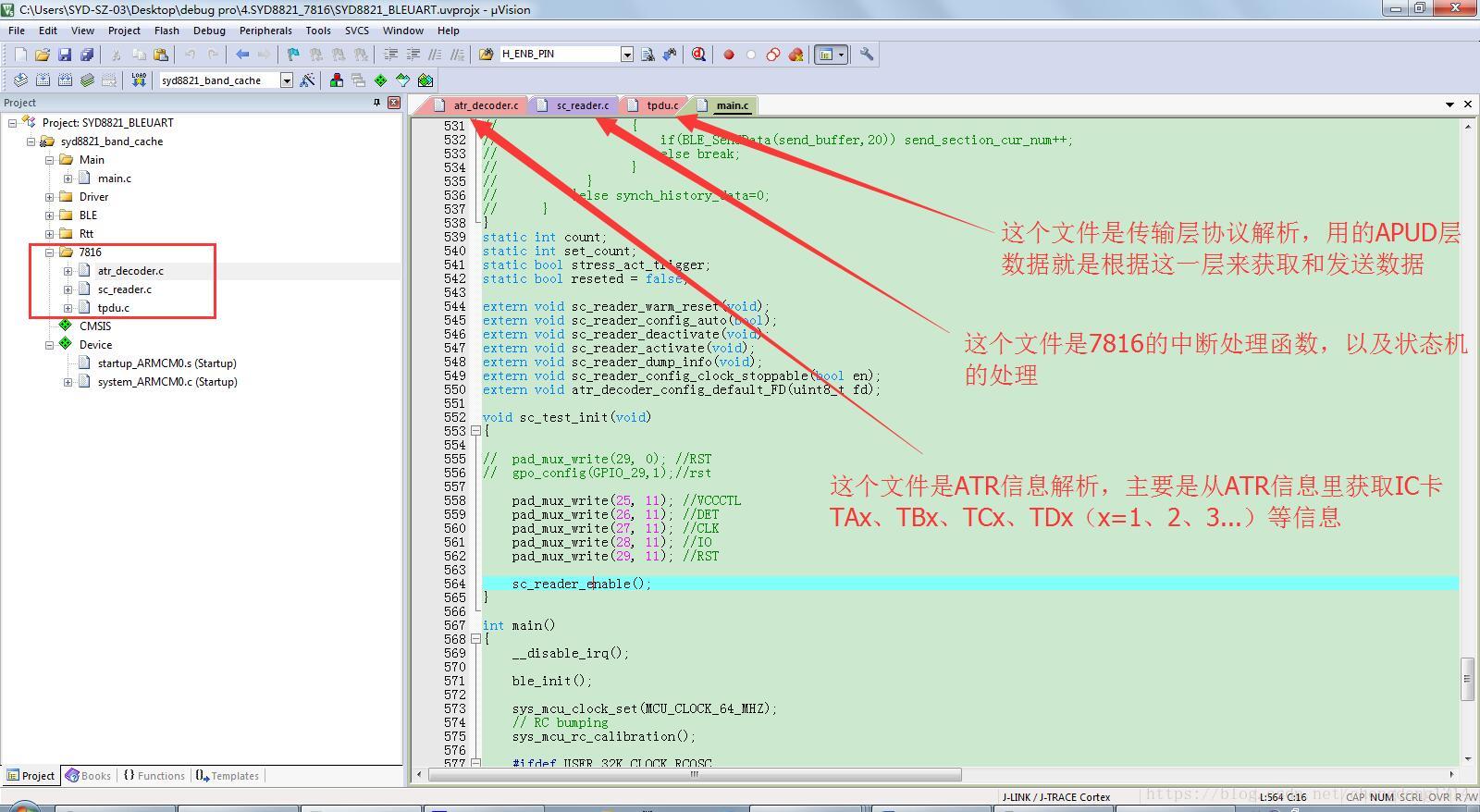Launch the Pack Installer icon
Viewport: 1480px width, 812px height.
tap(425, 80)
